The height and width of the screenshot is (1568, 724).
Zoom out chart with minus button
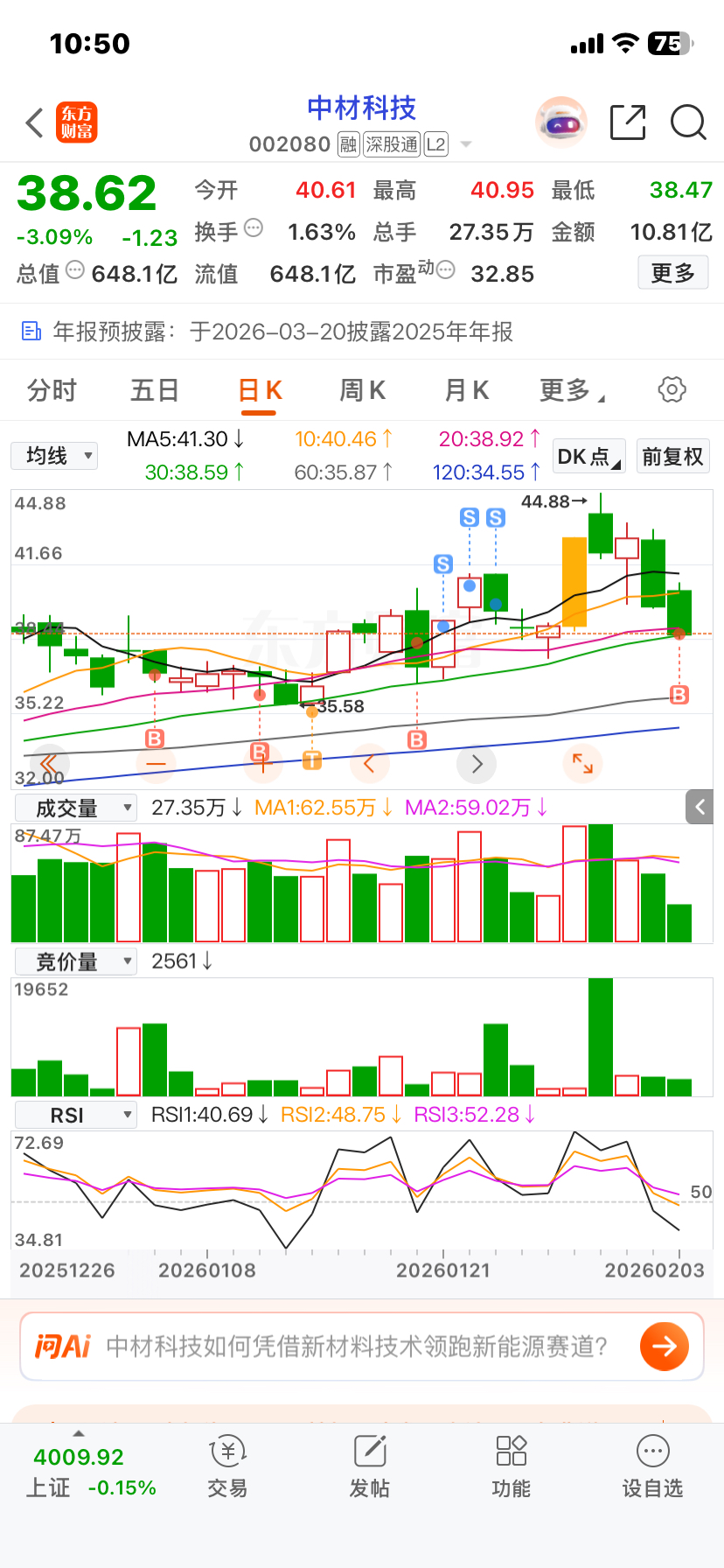pyautogui.click(x=156, y=764)
